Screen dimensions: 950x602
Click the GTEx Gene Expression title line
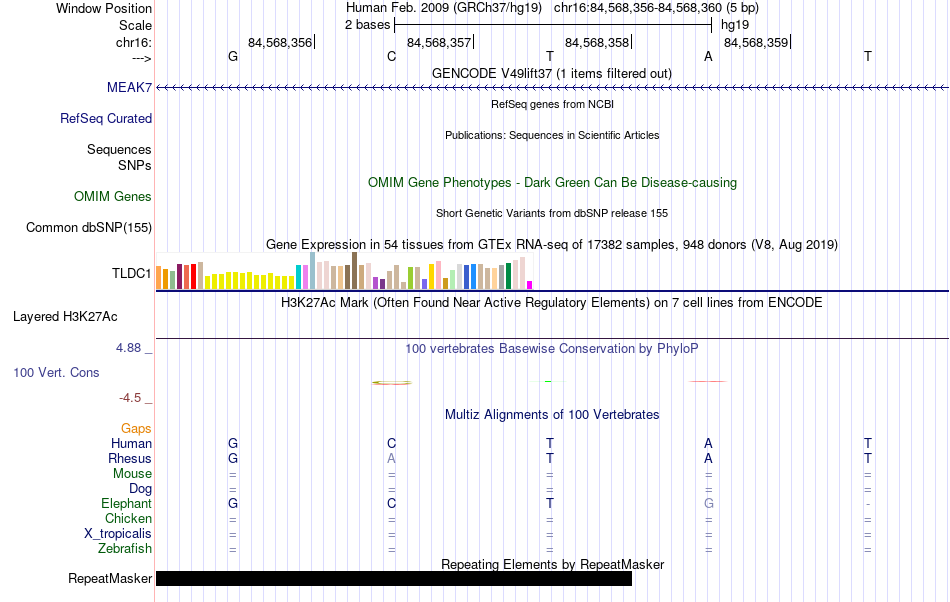tap(552, 245)
